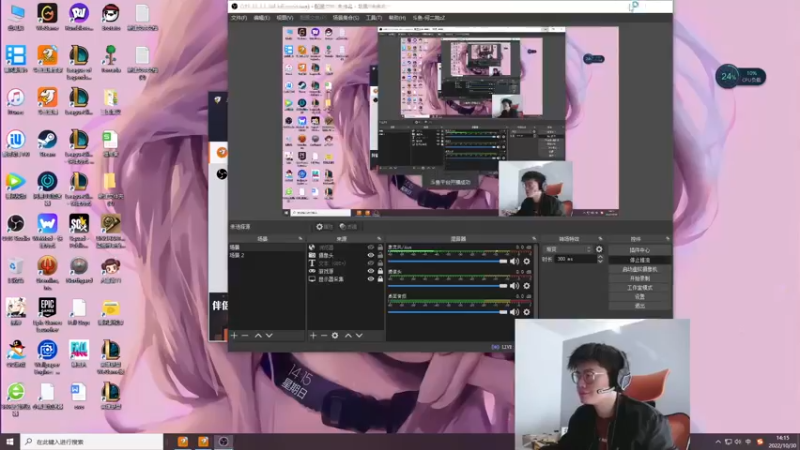Click the 工作室模式 studio mode button
This screenshot has height=450, width=800.
coord(640,287)
